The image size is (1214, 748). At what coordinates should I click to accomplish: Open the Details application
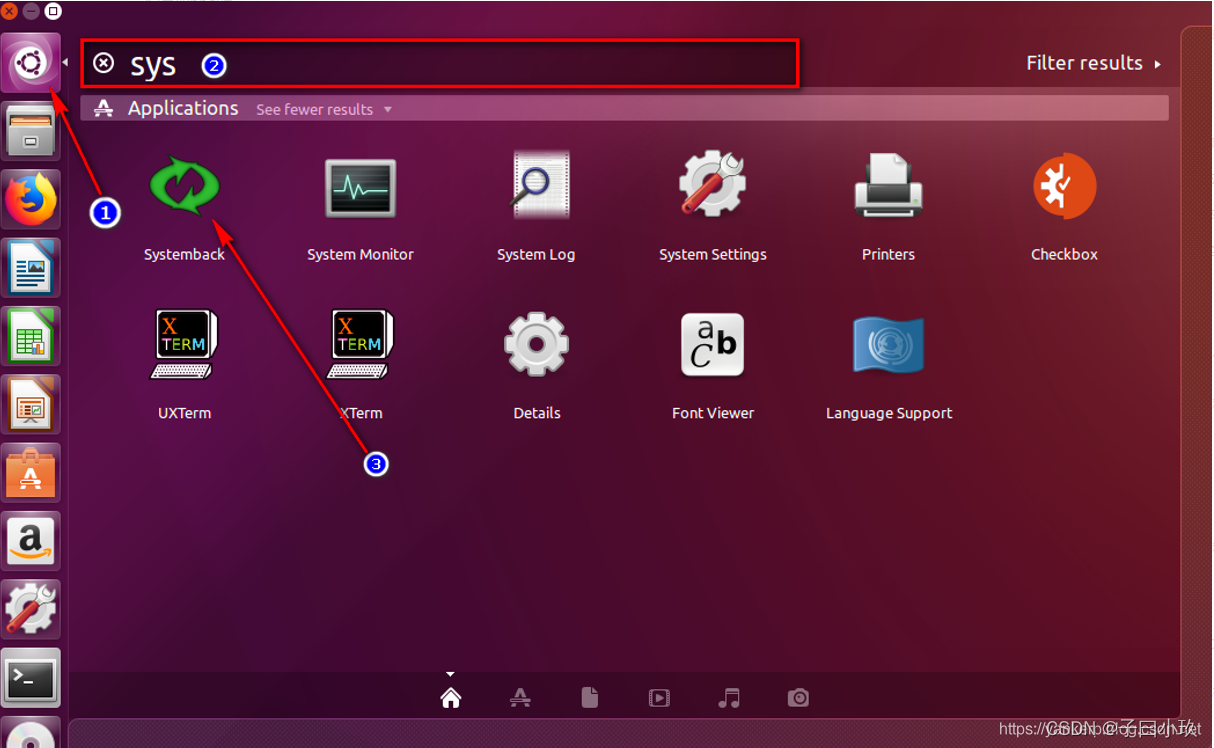536,344
